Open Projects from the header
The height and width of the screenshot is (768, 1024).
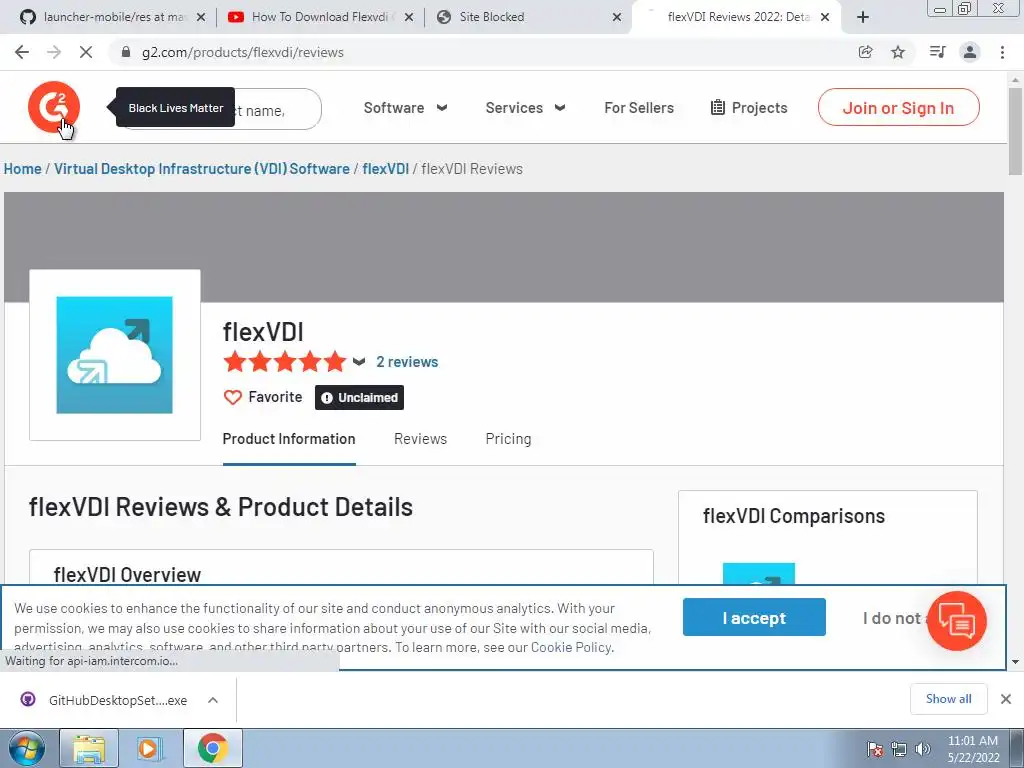pos(749,108)
